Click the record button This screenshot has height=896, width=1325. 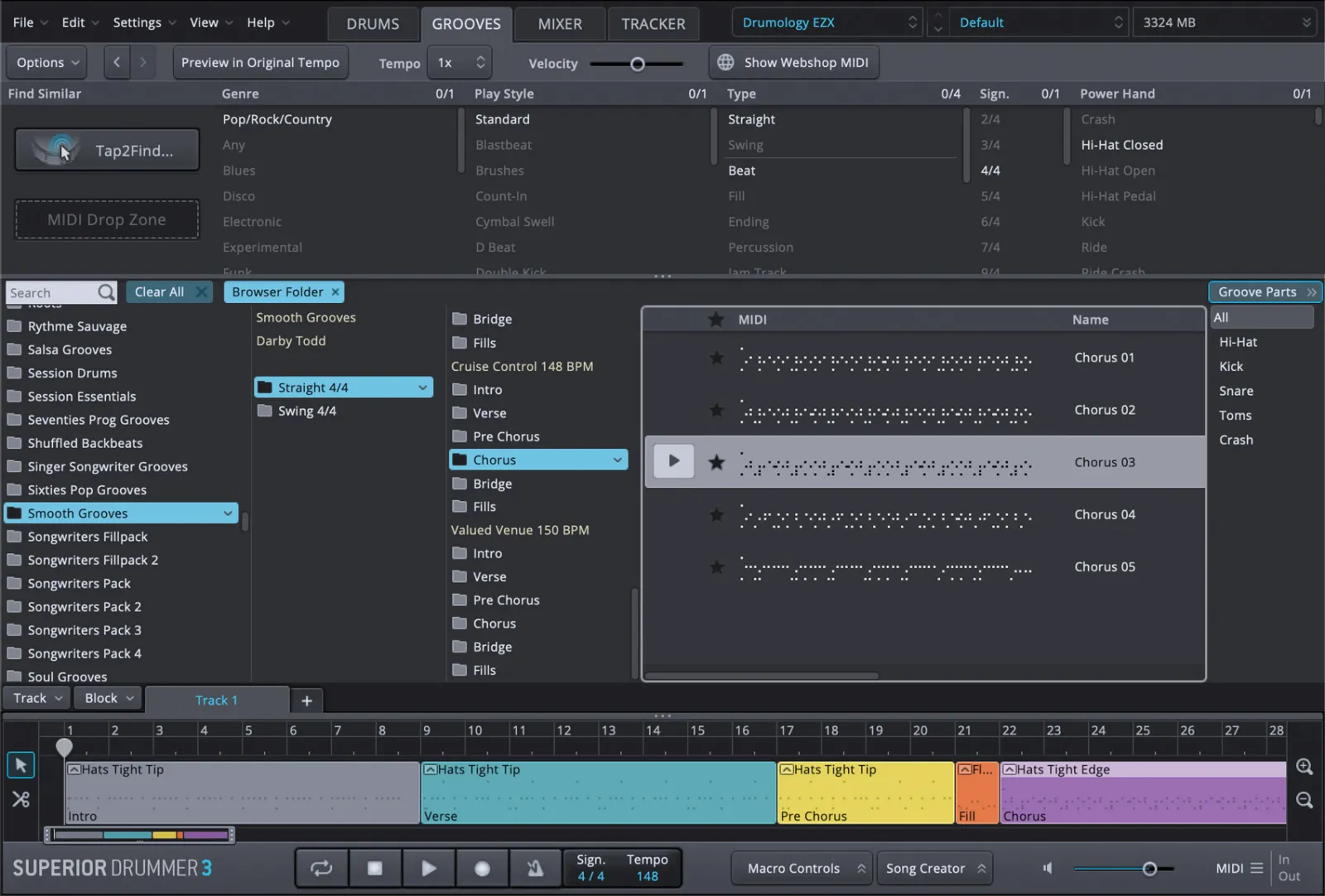[x=482, y=868]
